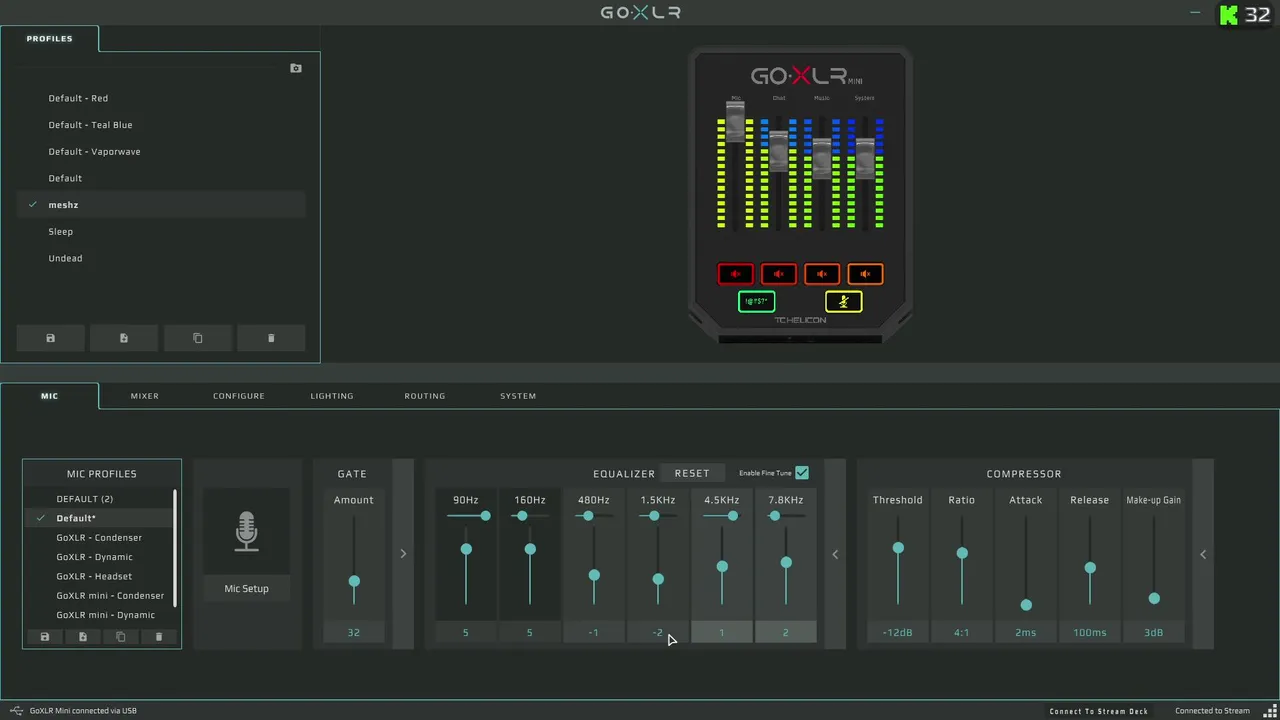Select the 'Default - Vaporwave' profile

coord(161,151)
